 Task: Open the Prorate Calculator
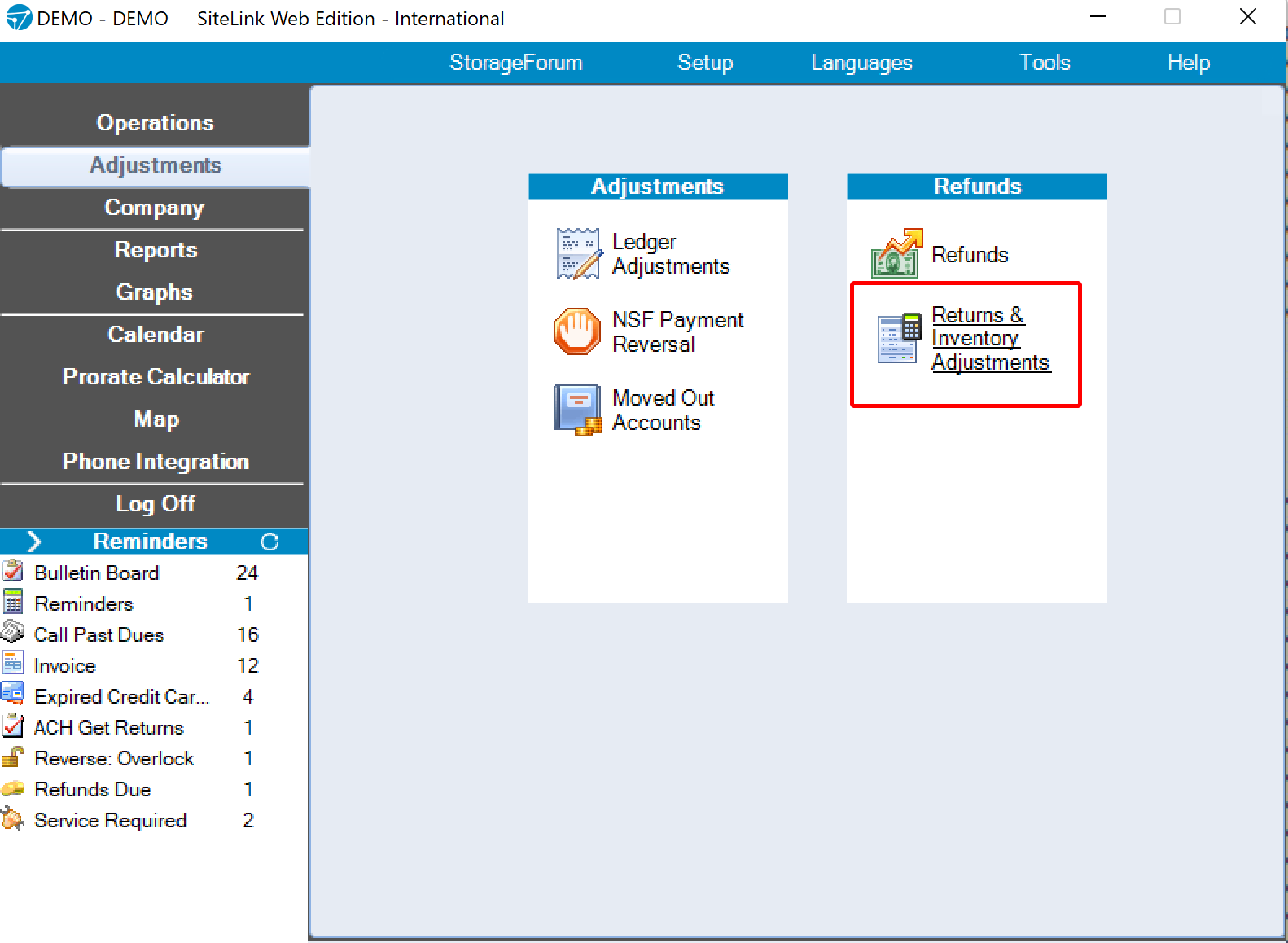coord(155,377)
